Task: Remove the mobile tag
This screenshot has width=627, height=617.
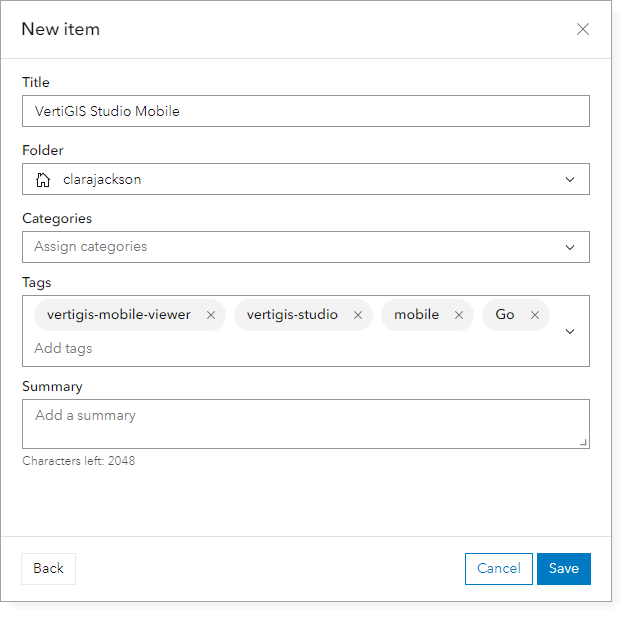Action: coord(459,315)
